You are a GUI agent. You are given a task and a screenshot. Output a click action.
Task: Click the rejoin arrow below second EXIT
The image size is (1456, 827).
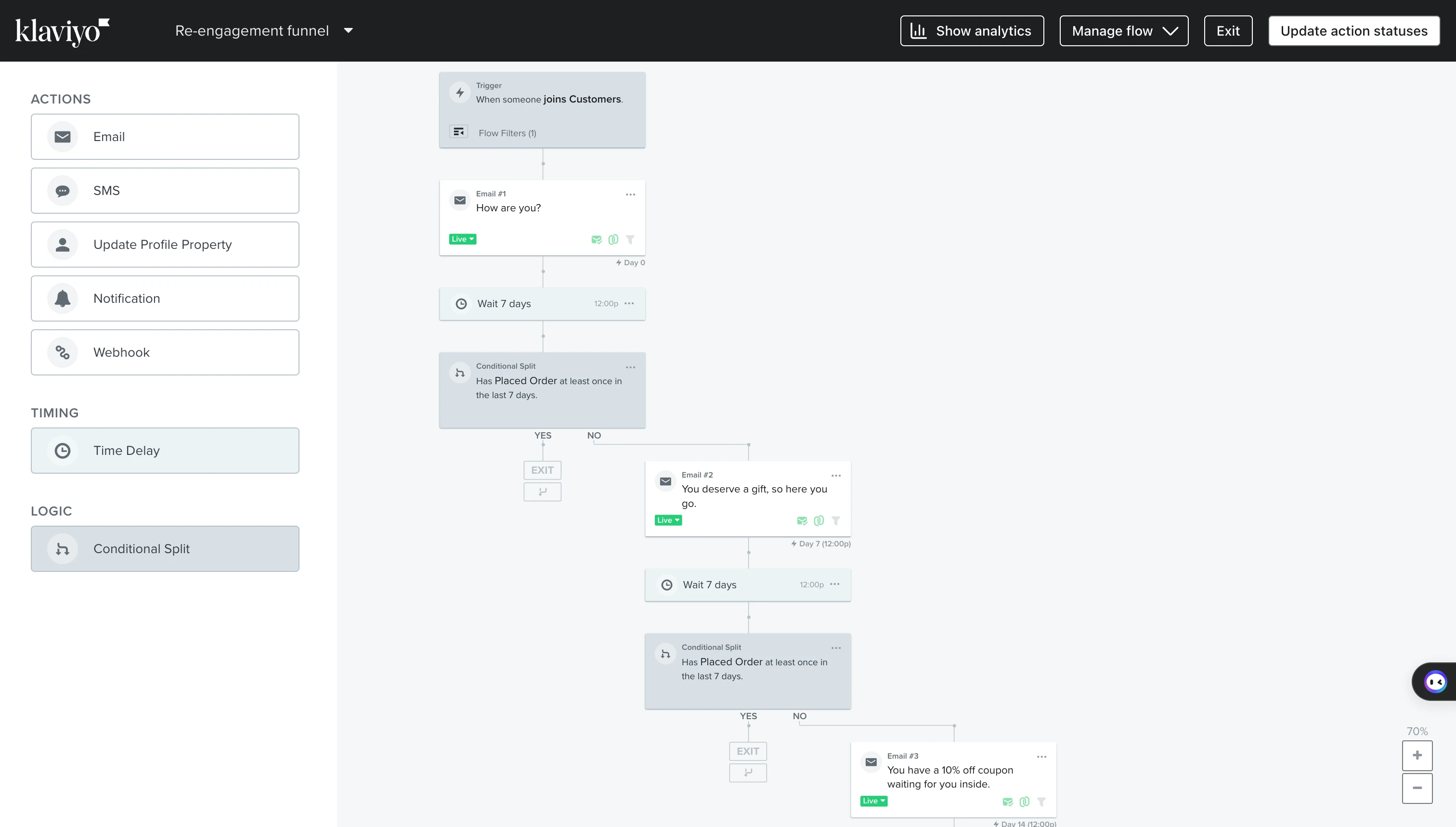(x=748, y=773)
